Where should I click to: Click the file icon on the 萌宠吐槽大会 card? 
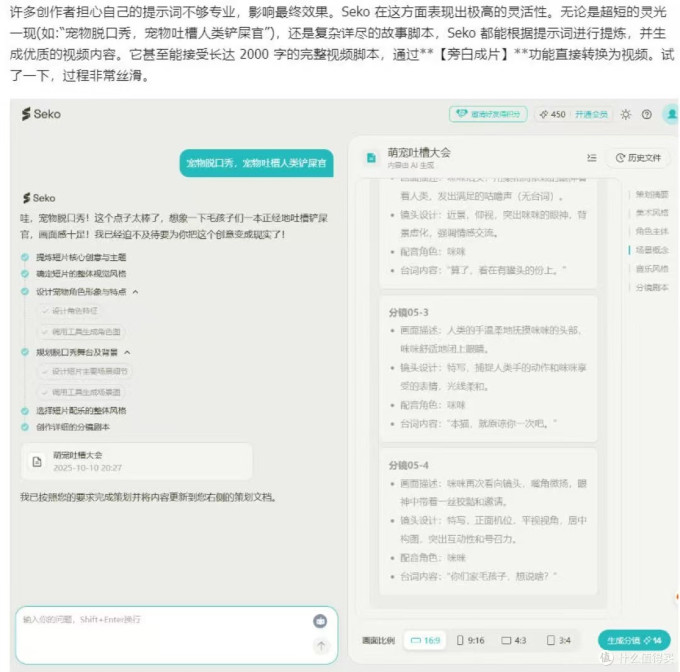coord(37,461)
